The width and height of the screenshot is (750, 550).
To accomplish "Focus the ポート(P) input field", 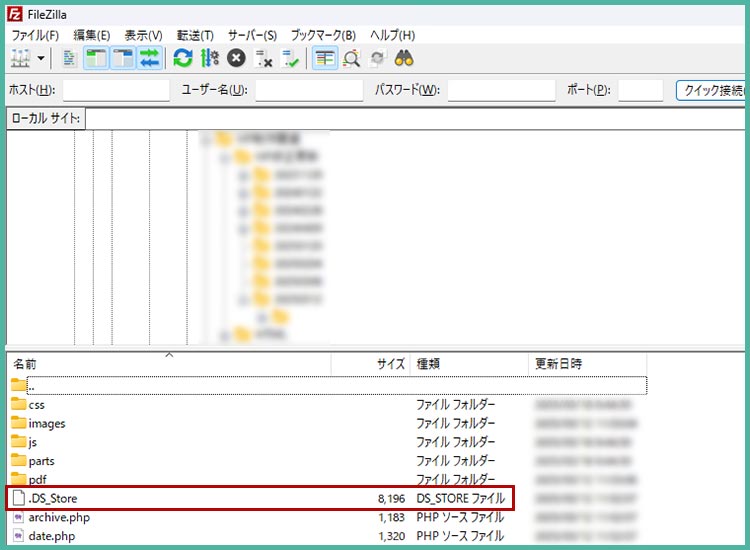I will (x=640, y=90).
